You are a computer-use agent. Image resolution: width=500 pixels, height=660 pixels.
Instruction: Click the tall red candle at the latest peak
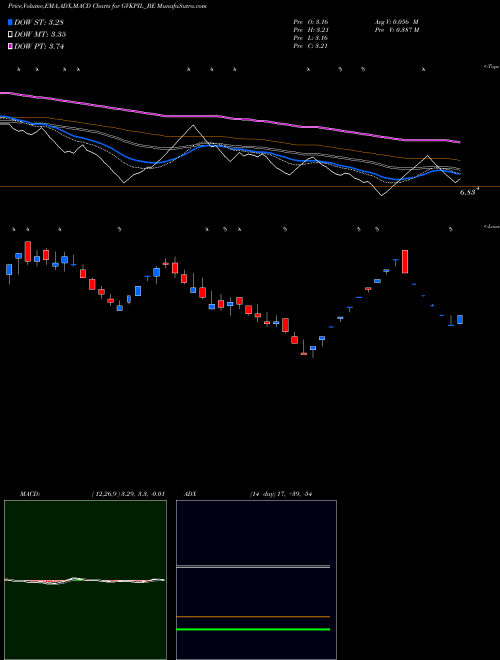click(405, 261)
